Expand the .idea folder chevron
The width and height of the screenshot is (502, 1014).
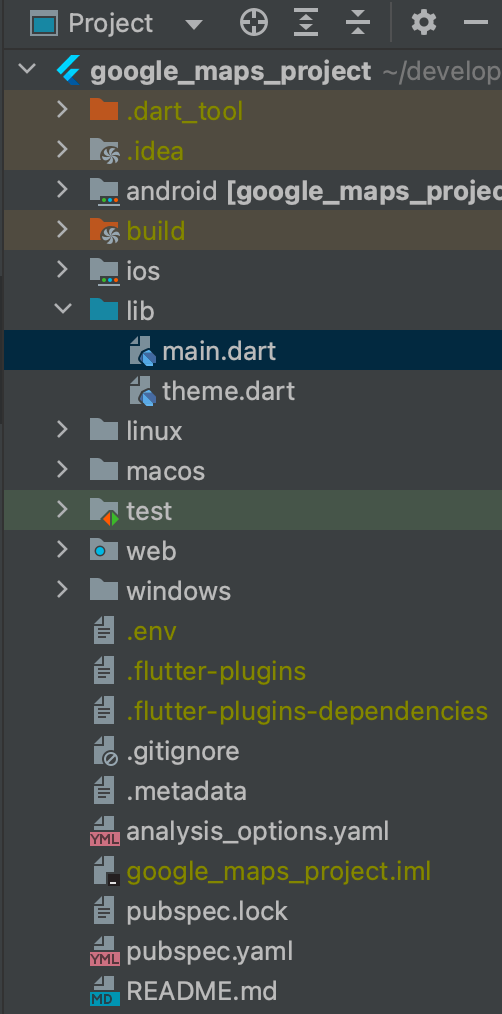(62, 149)
